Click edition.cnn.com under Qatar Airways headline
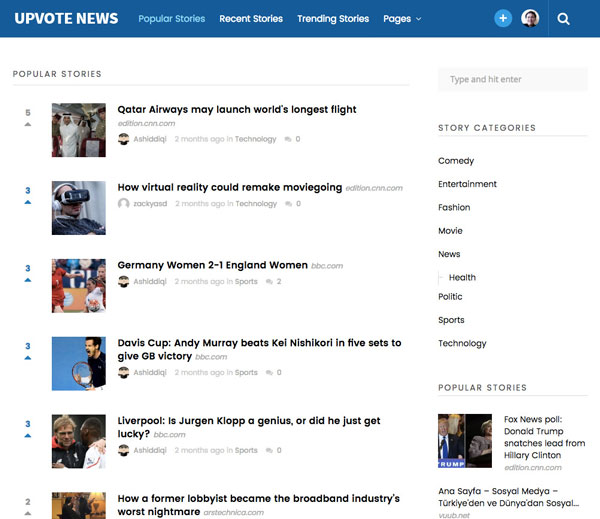Image resolution: width=600 pixels, height=519 pixels. pyautogui.click(x=146, y=123)
